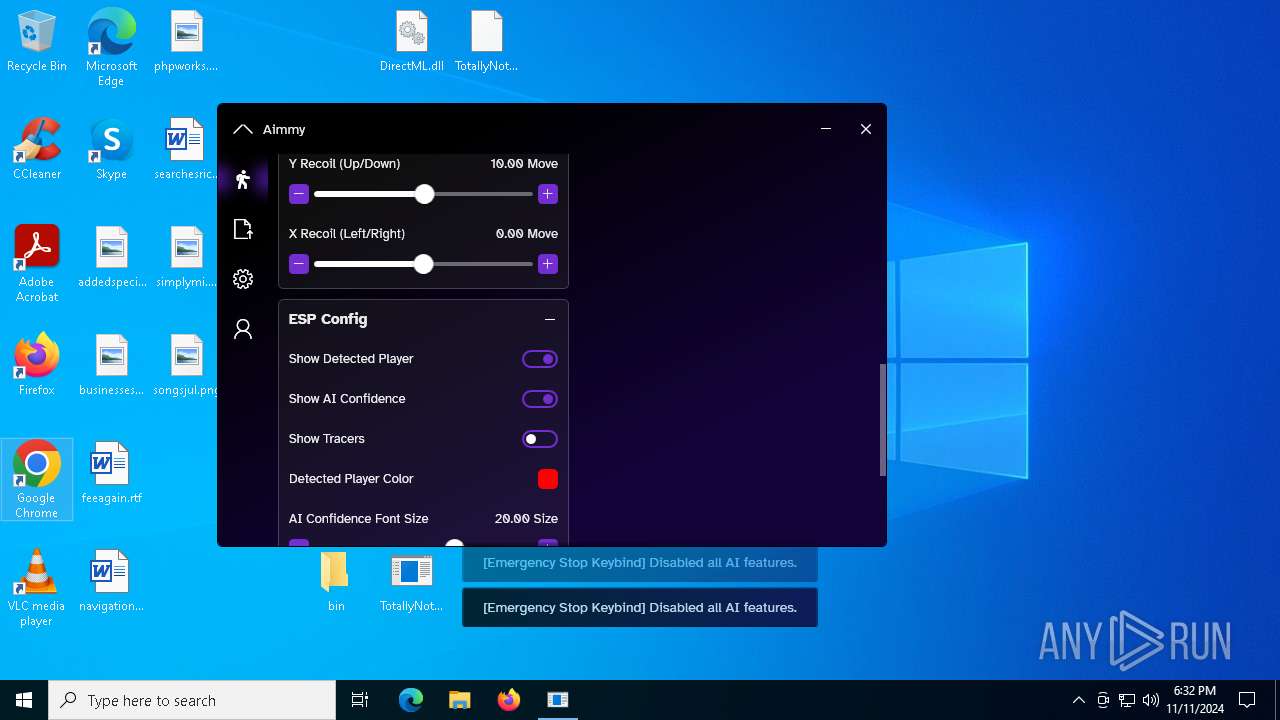1280x720 pixels.
Task: Increase Y Recoil with the plus button
Action: 547,194
